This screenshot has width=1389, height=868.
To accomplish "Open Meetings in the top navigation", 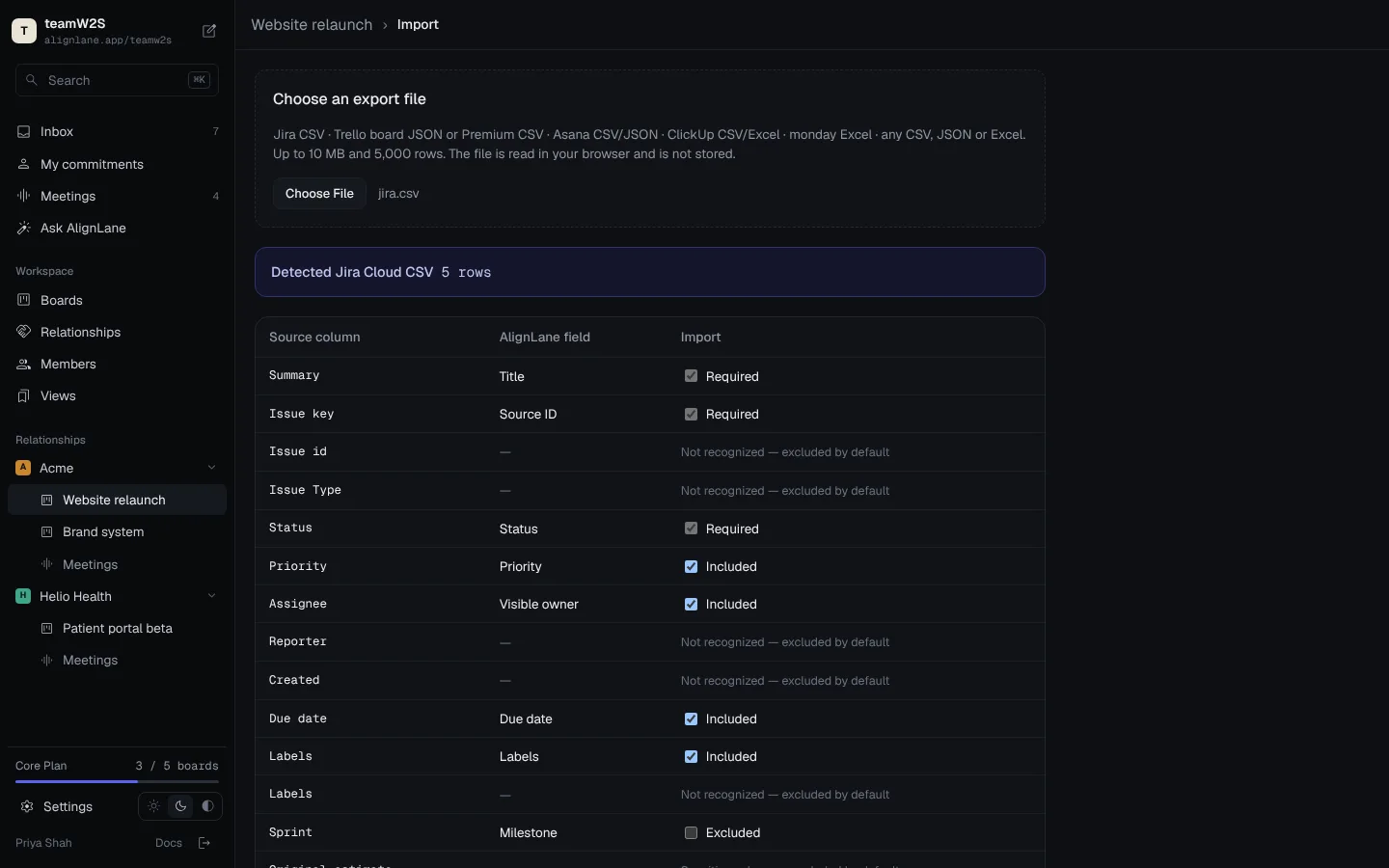I will [117, 196].
